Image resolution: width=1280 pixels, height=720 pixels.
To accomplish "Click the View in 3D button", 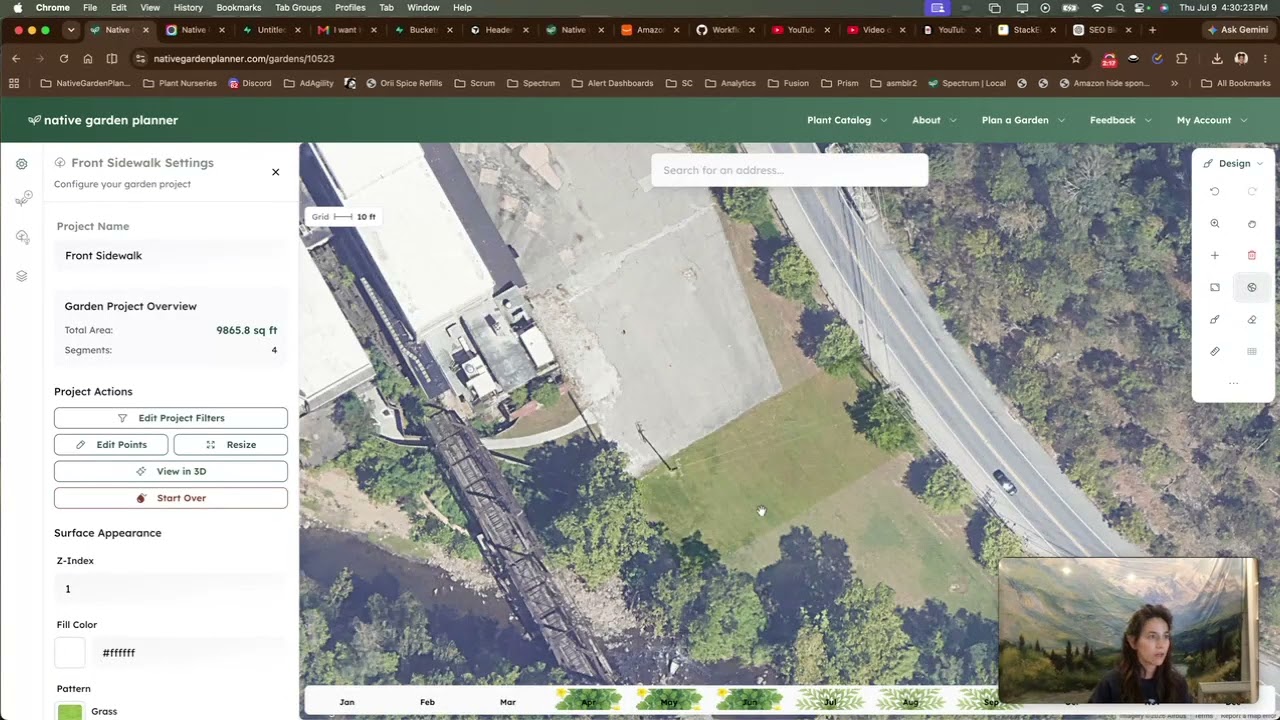I will pos(171,471).
